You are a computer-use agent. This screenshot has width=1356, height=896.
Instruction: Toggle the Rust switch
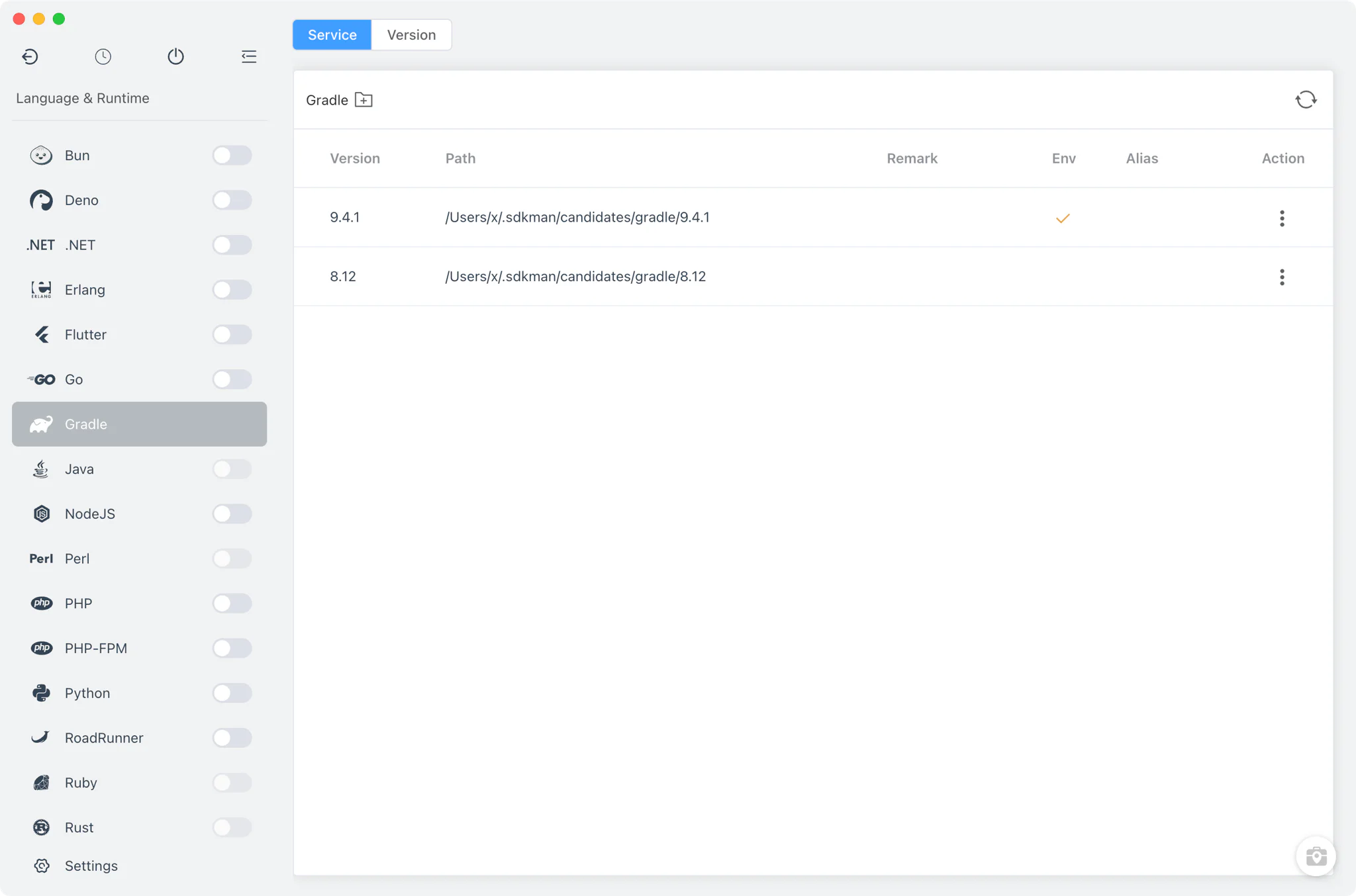pyautogui.click(x=232, y=827)
